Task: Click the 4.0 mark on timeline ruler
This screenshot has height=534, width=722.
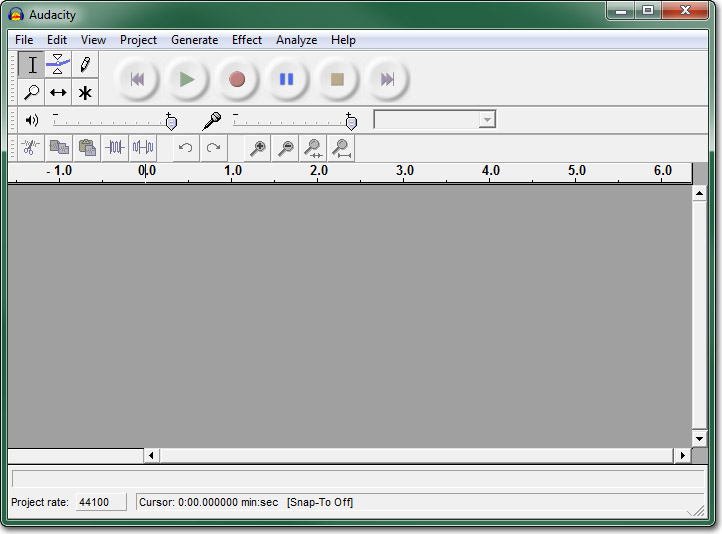Action: (490, 171)
